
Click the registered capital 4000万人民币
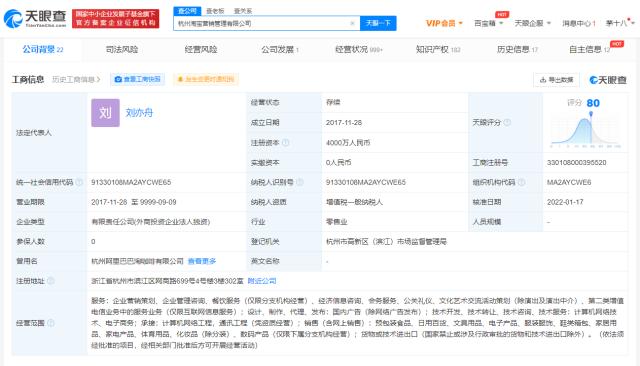pyautogui.click(x=348, y=142)
